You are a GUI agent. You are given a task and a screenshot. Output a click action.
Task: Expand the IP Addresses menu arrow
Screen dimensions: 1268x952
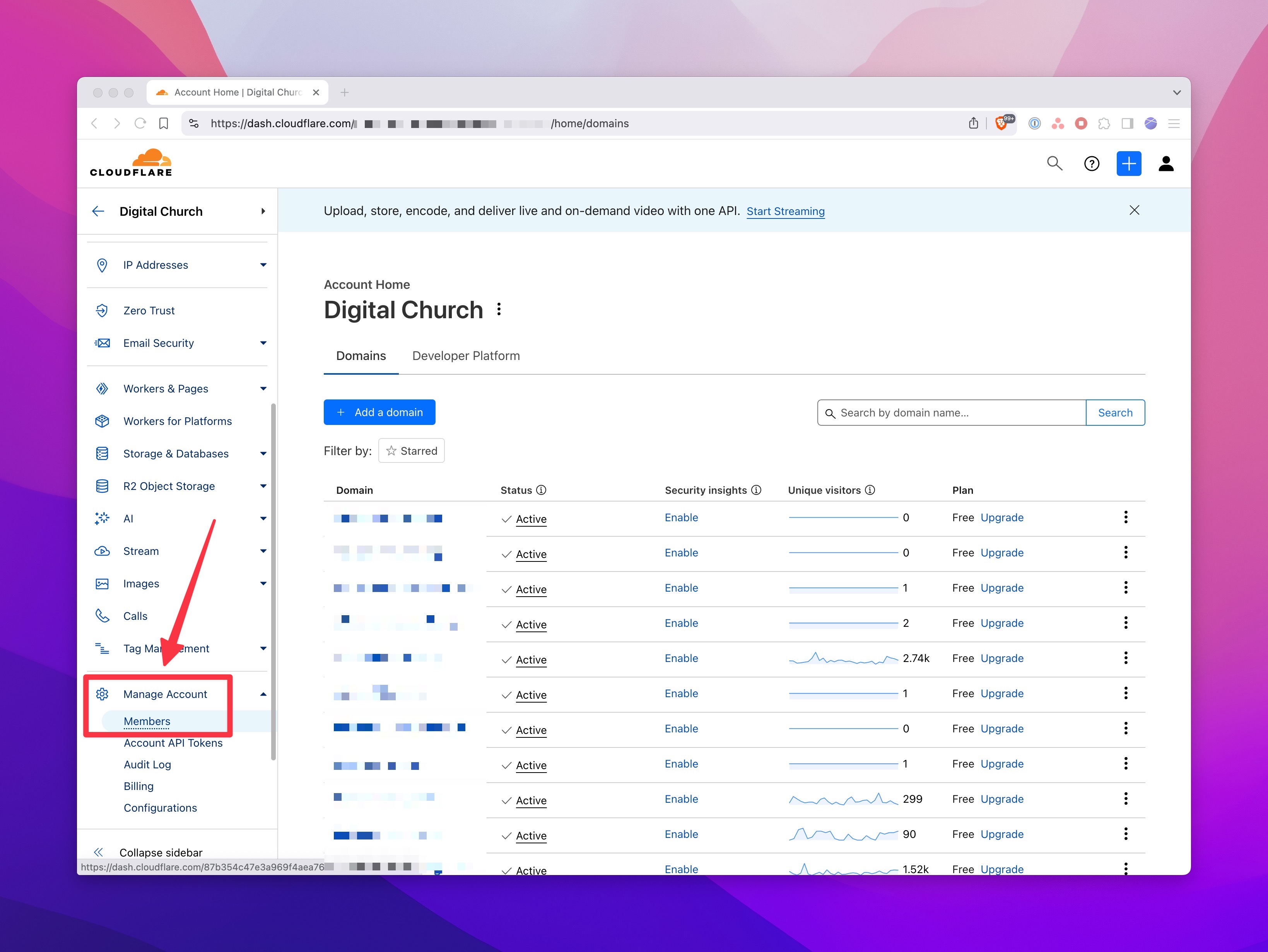[x=263, y=265]
